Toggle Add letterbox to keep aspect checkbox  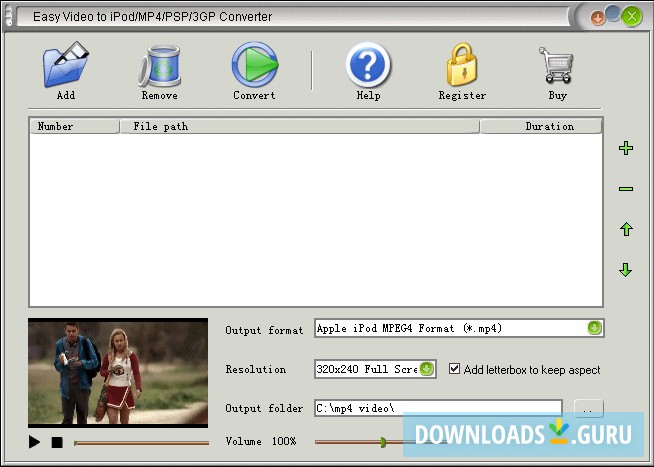point(454,369)
